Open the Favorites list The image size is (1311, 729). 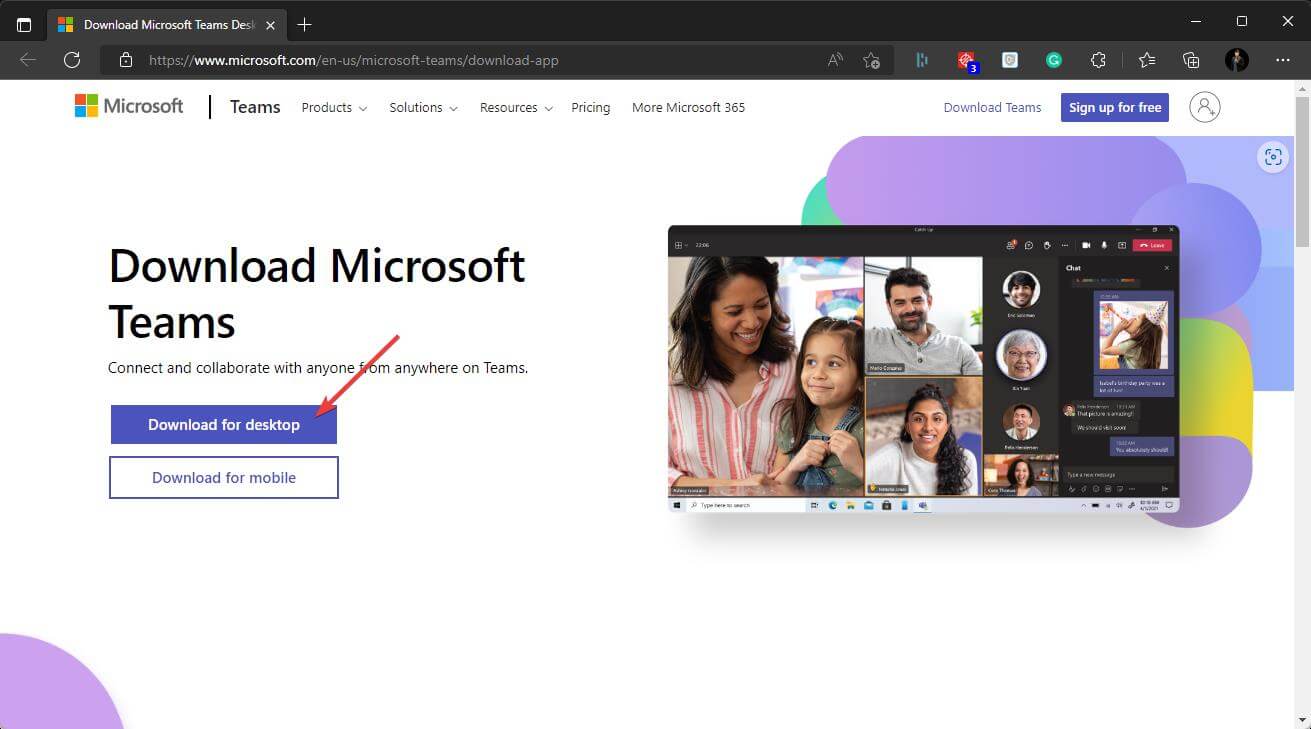(x=1147, y=60)
